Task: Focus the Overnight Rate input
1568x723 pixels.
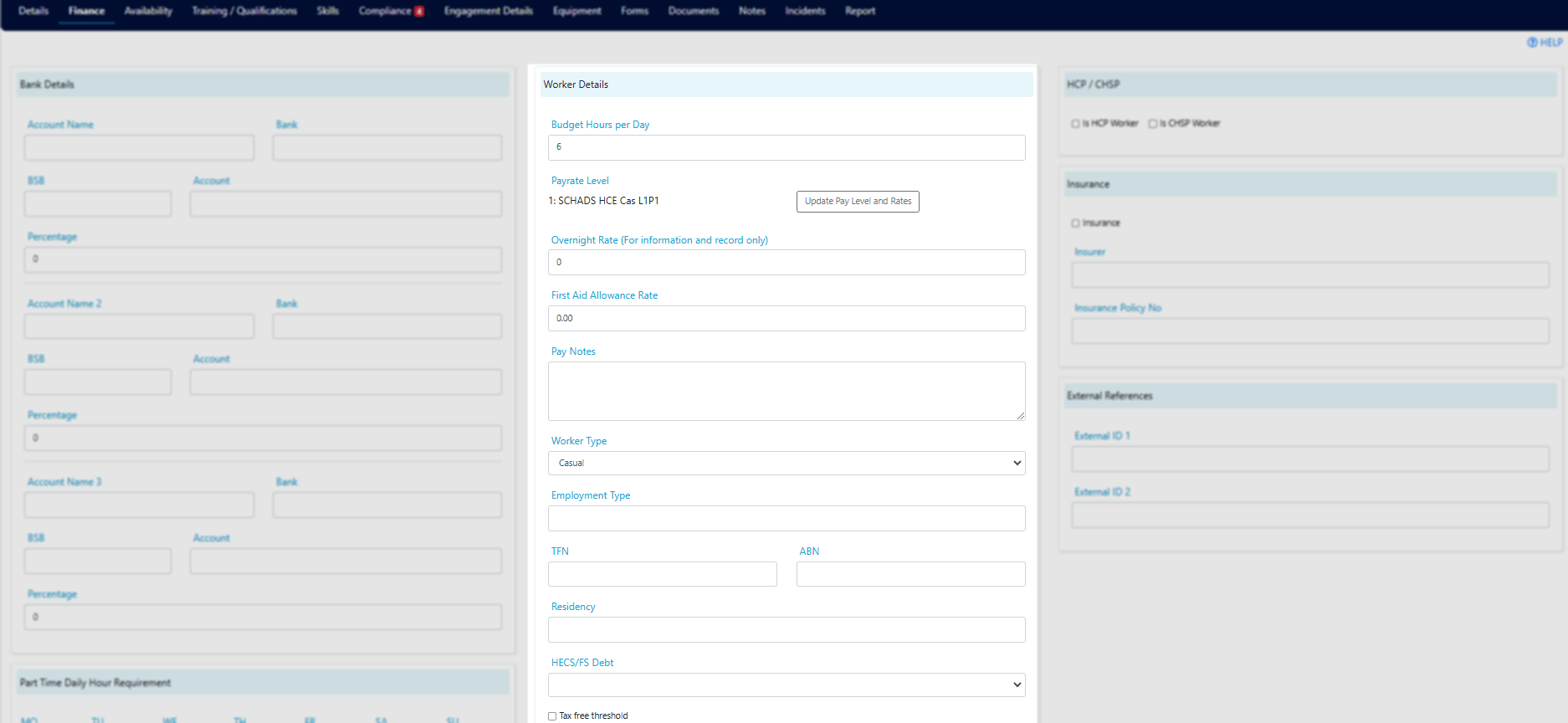Action: (787, 262)
